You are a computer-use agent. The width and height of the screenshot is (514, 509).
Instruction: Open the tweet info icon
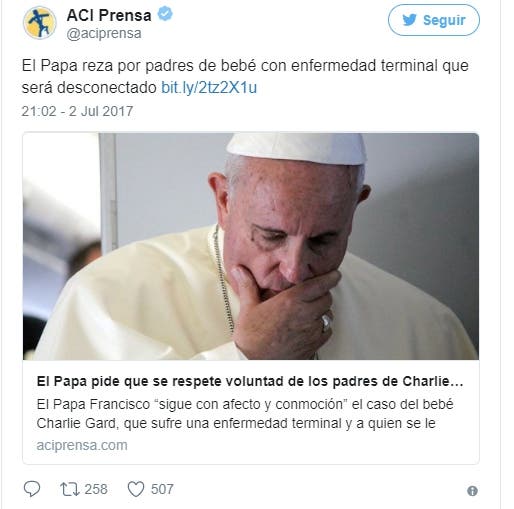(472, 491)
